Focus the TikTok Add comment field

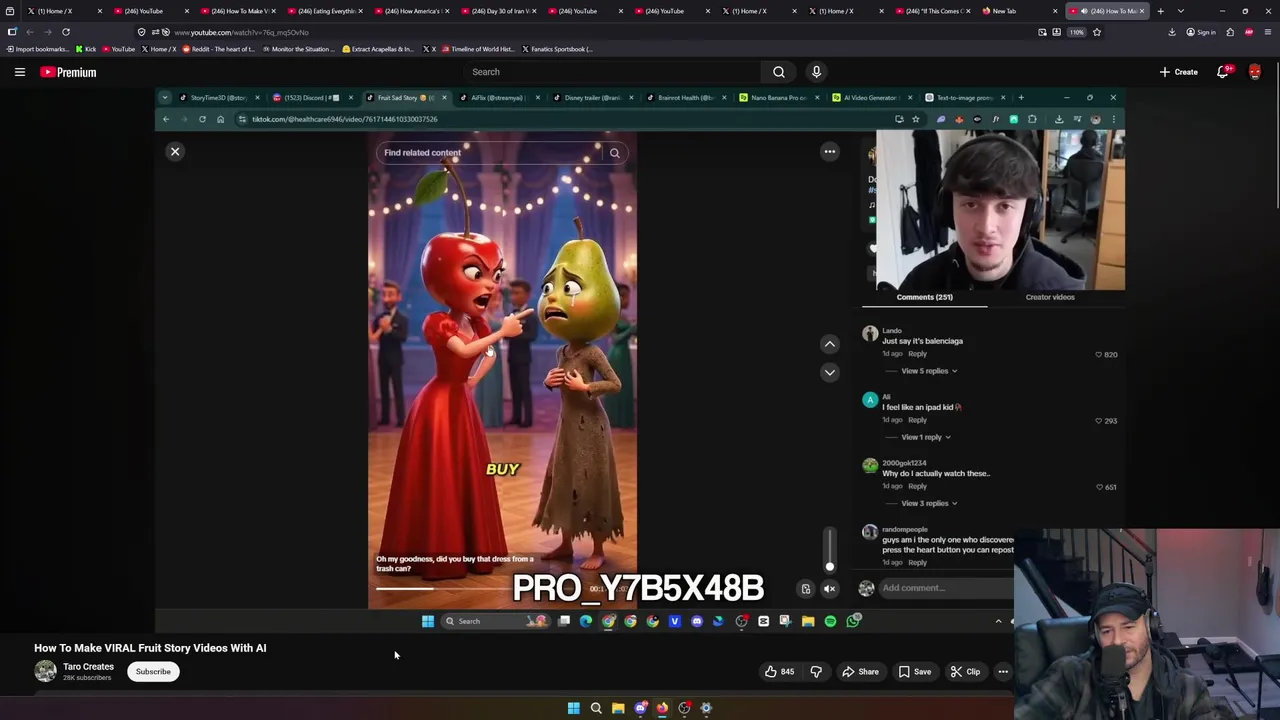[945, 588]
